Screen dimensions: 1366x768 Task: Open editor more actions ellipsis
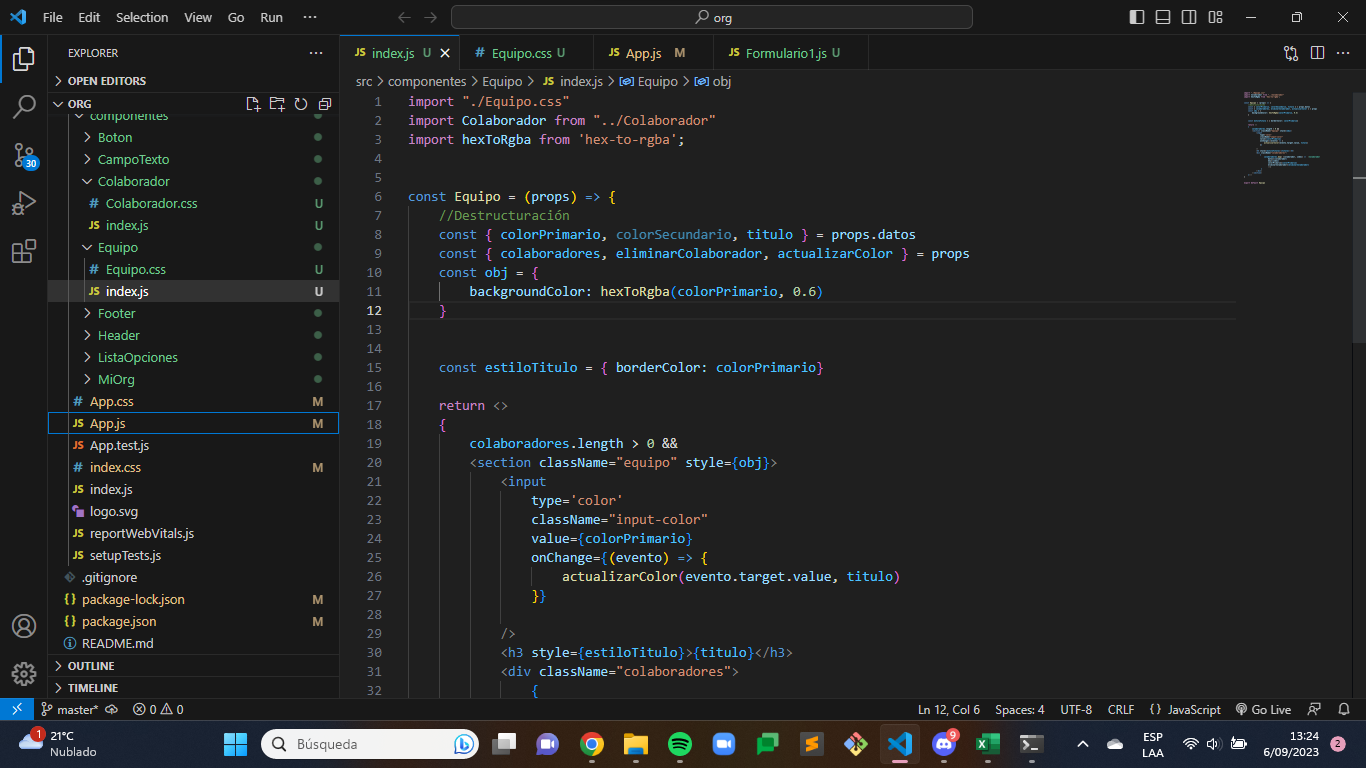[1343, 53]
